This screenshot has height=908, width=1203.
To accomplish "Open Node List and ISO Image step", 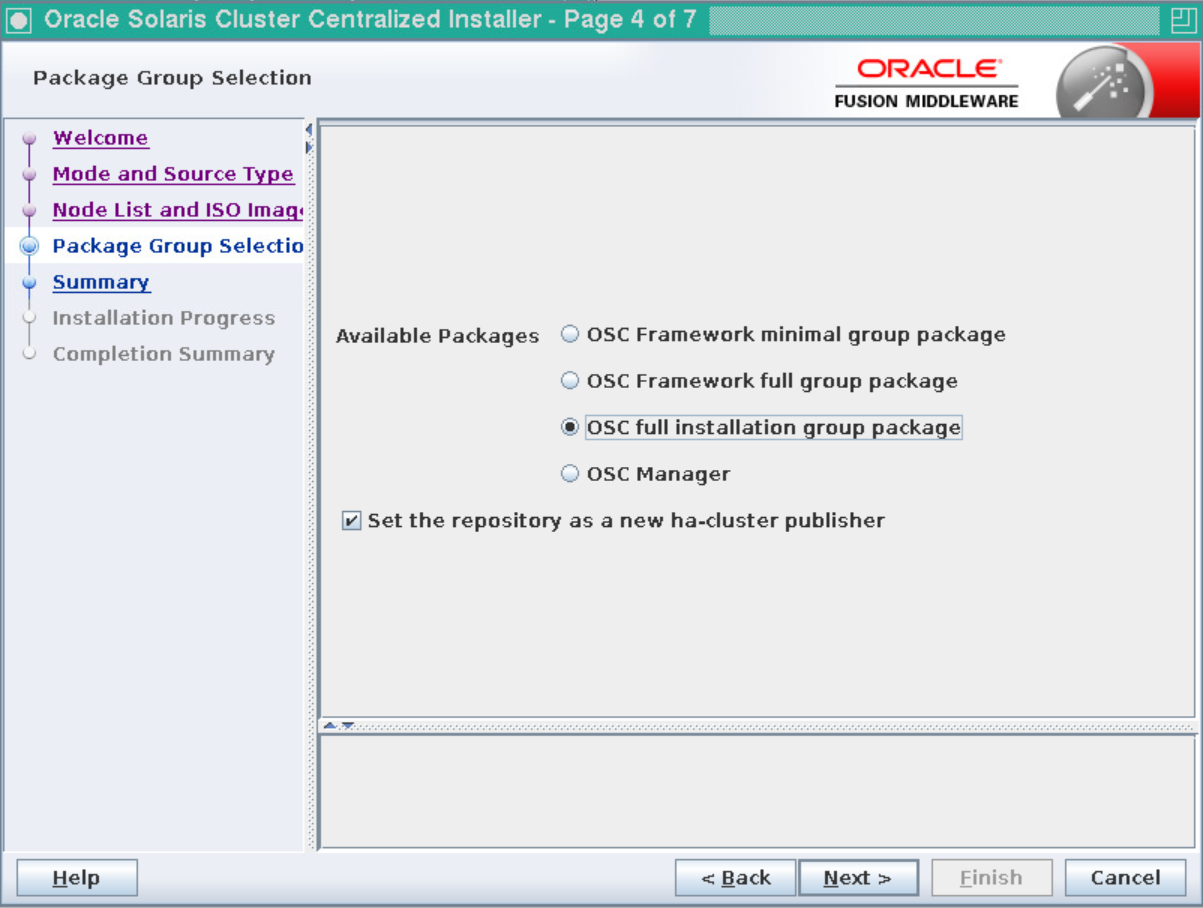I will (x=178, y=210).
